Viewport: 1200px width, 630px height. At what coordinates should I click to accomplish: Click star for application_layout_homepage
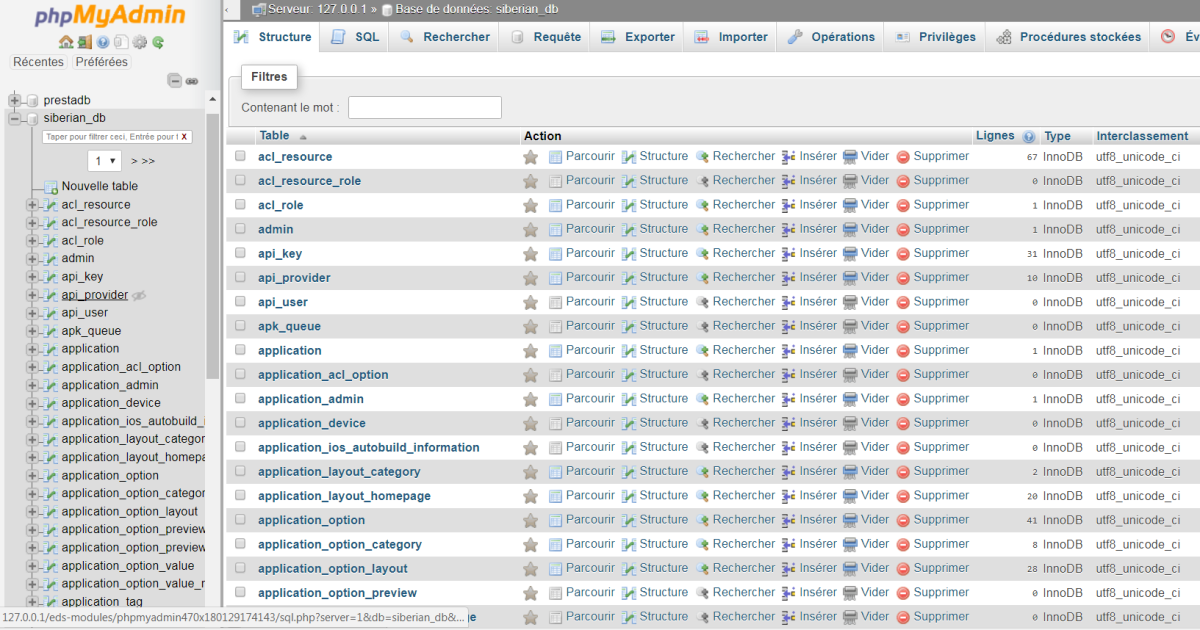[530, 496]
